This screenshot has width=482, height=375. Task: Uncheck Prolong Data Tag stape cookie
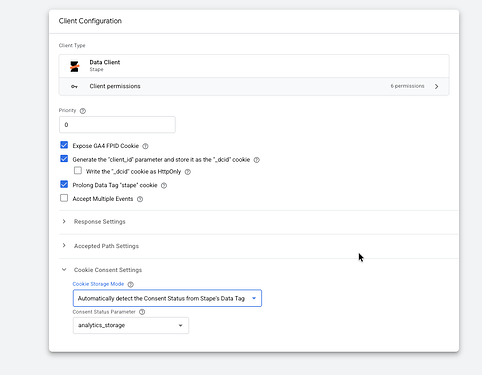(x=64, y=184)
